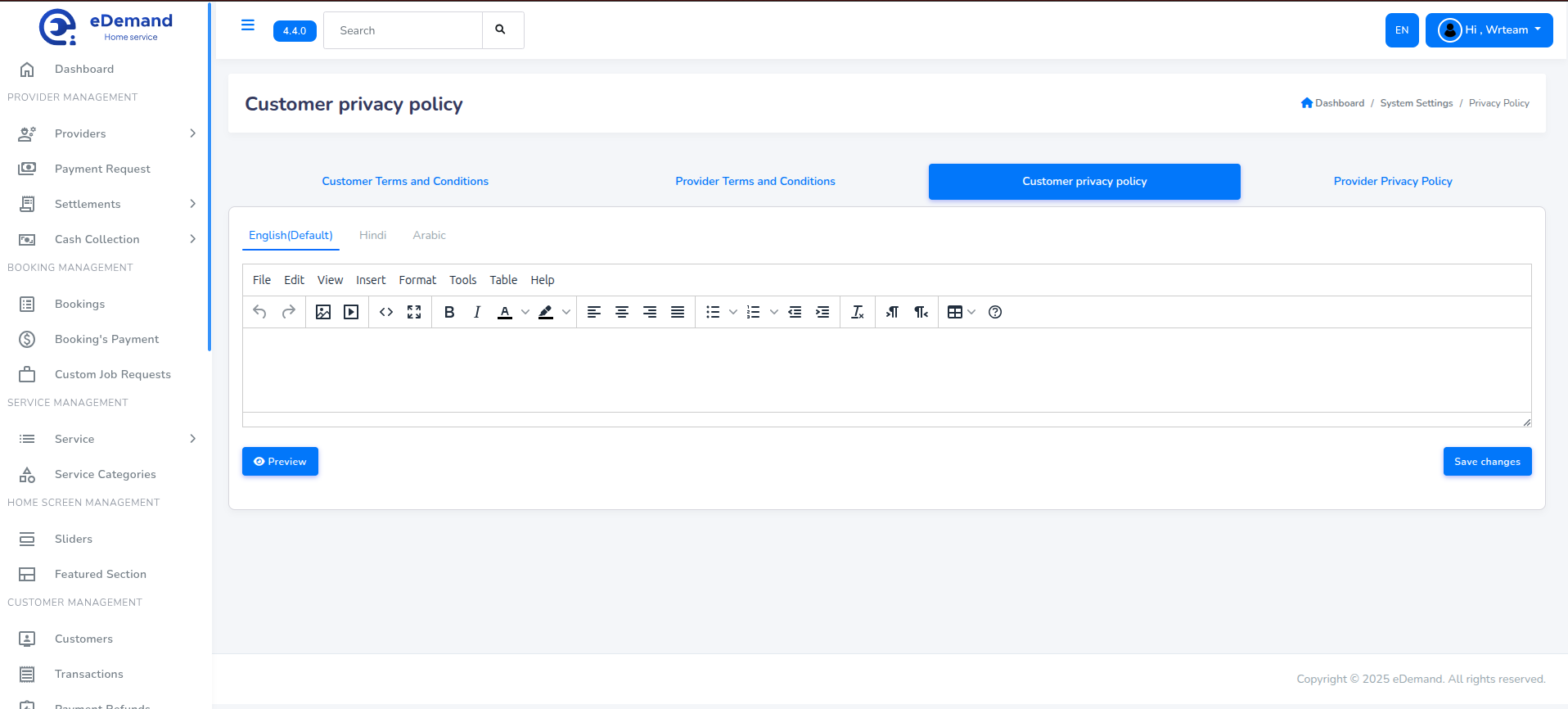Image resolution: width=1568 pixels, height=709 pixels.
Task: Click the redo icon in editor toolbar
Action: (x=288, y=312)
